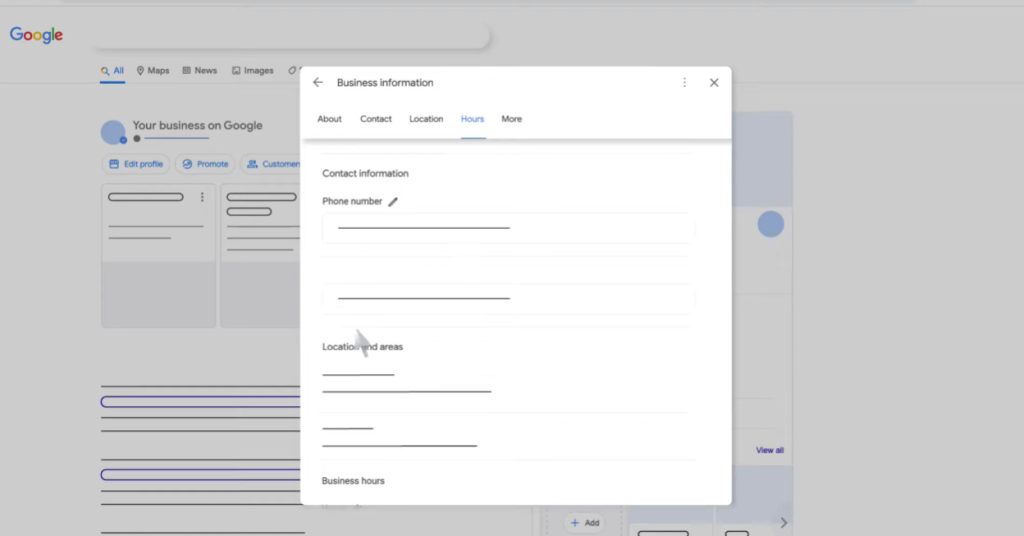Viewport: 1024px width, 536px height.
Task: Expand next items with right chevron arrow
Action: coord(783,522)
